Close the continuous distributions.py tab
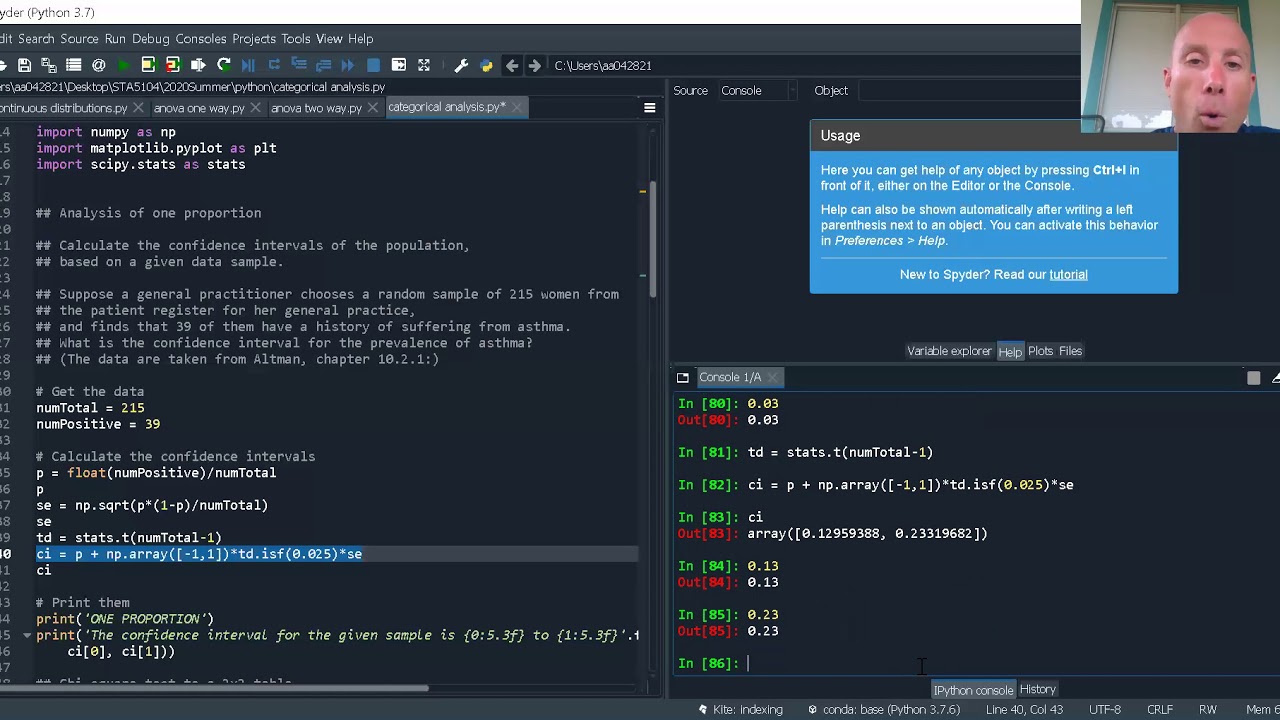Viewport: 1280px width, 720px height. click(x=138, y=108)
